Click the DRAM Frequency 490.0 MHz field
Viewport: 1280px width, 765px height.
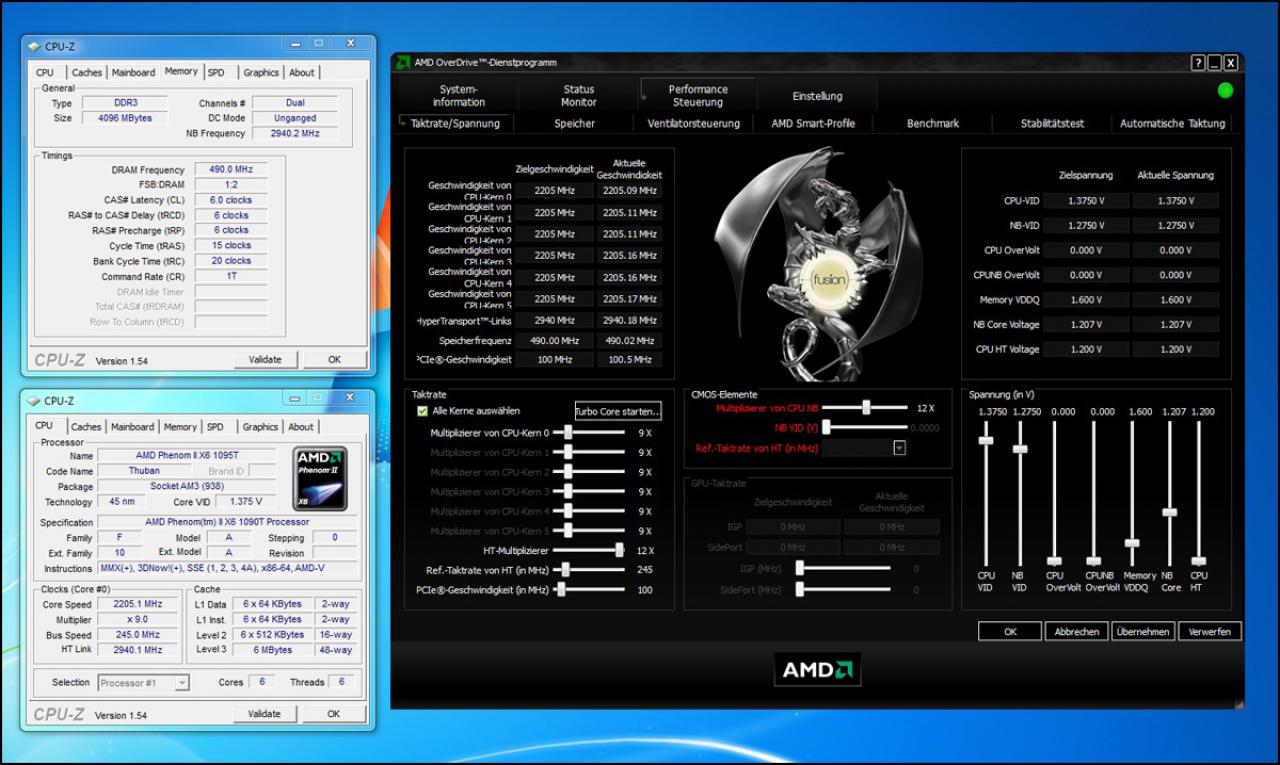[231, 170]
